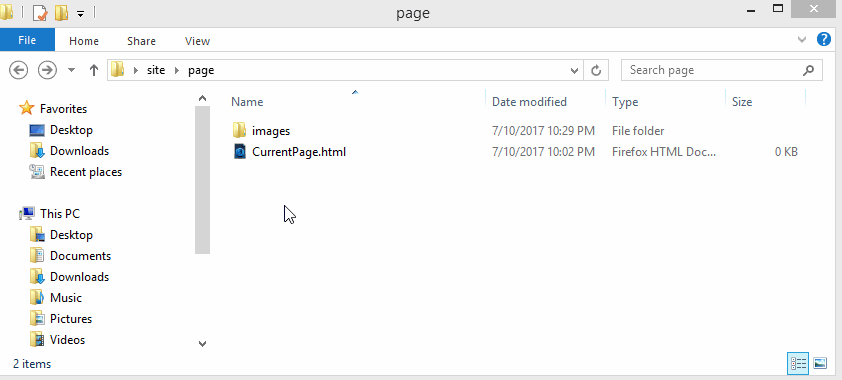Viewport: 842px width, 380px height.
Task: Refresh the page folder view
Action: coord(596,70)
